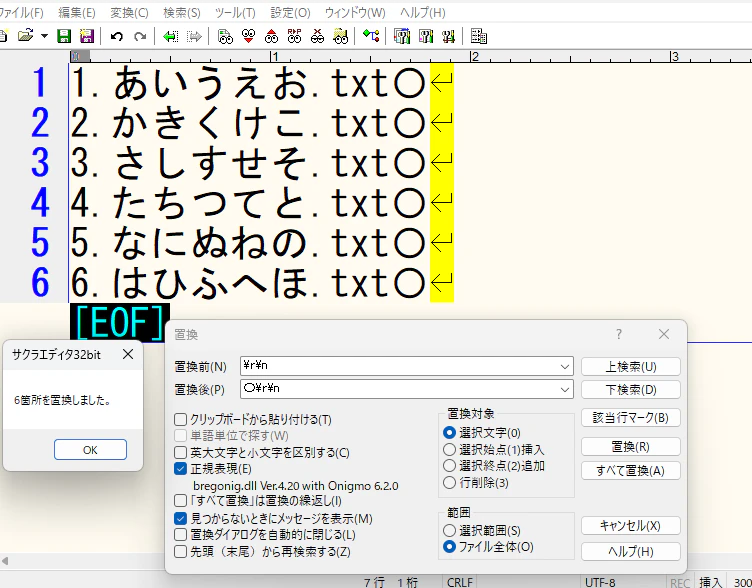The image size is (752, 588).
Task: Click the Outline analysis icon
Action: [x=371, y=36]
